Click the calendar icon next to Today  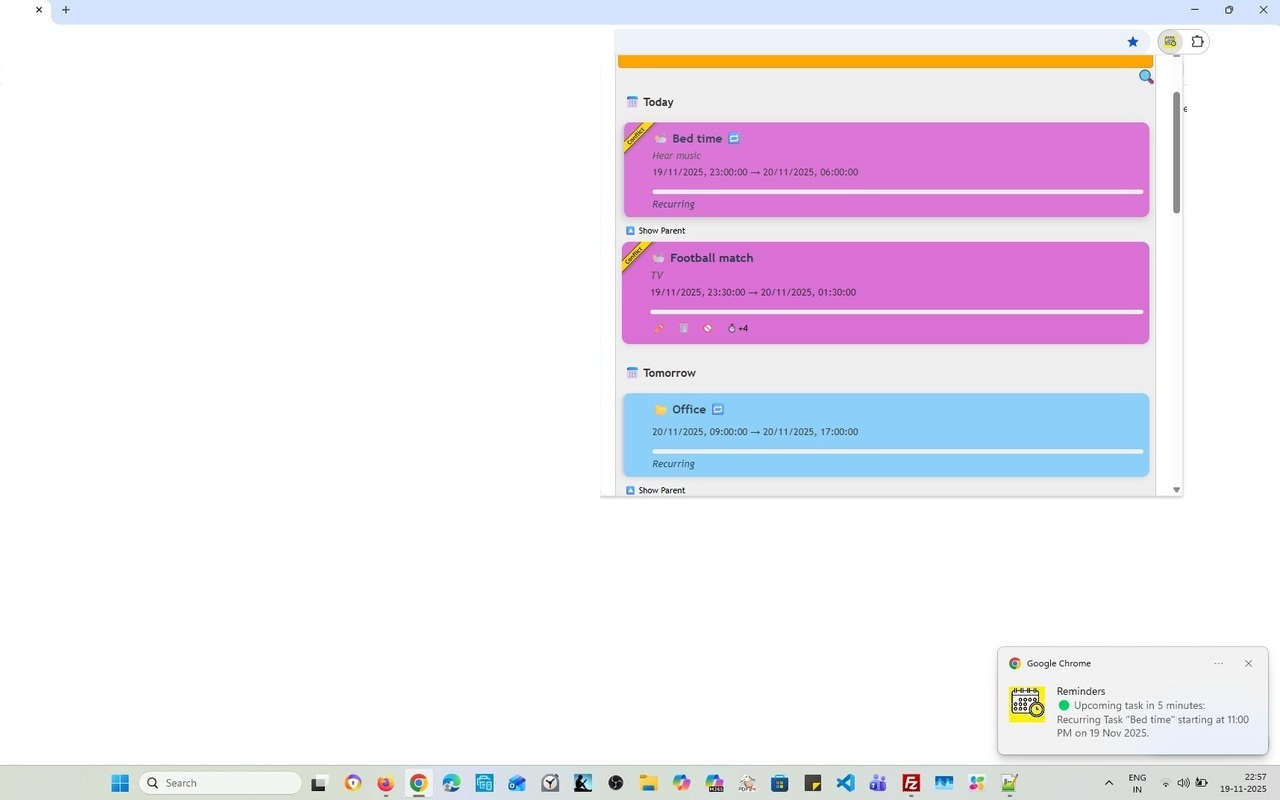[x=632, y=102]
